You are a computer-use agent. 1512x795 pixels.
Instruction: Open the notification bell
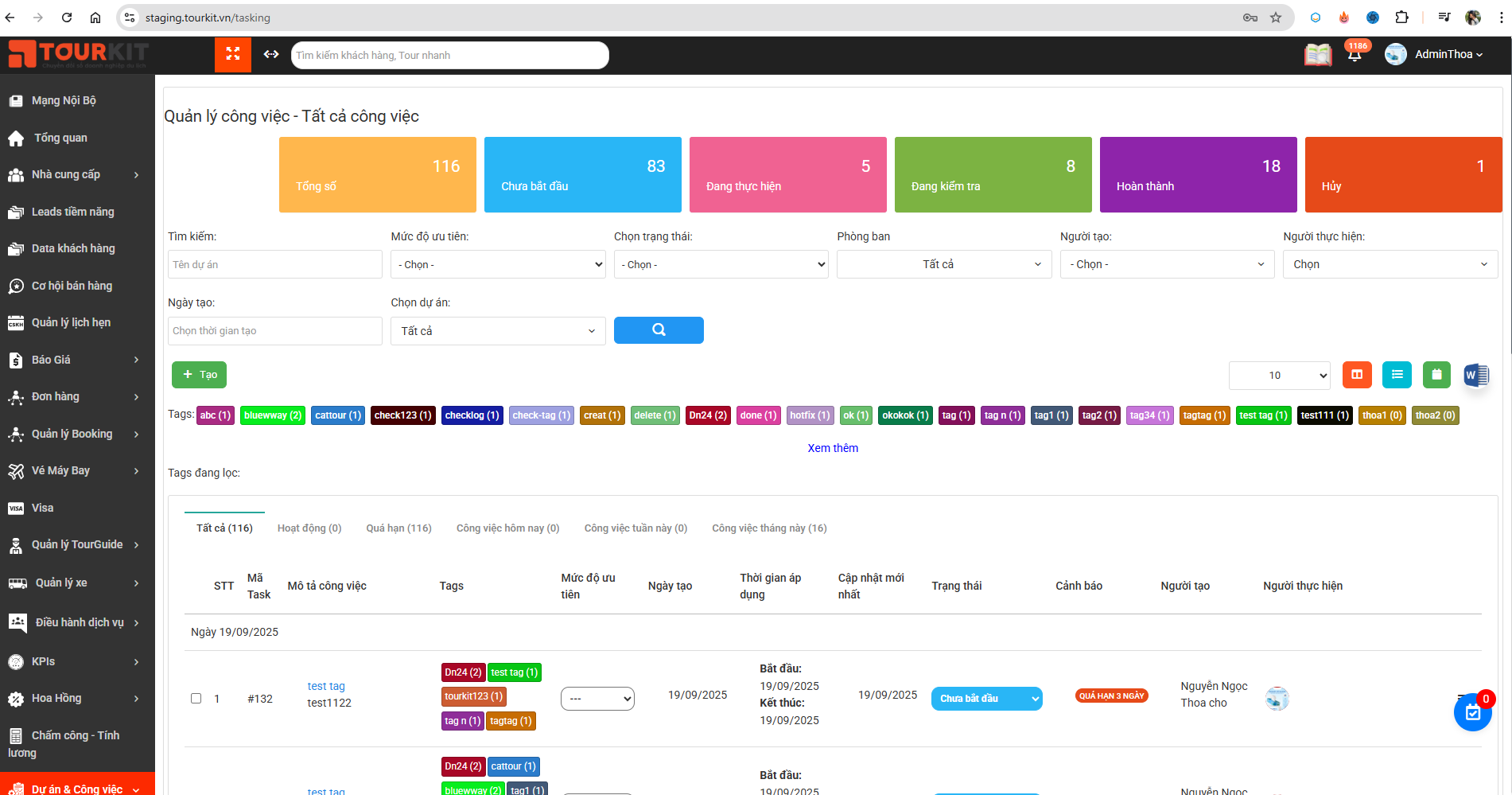point(1355,55)
